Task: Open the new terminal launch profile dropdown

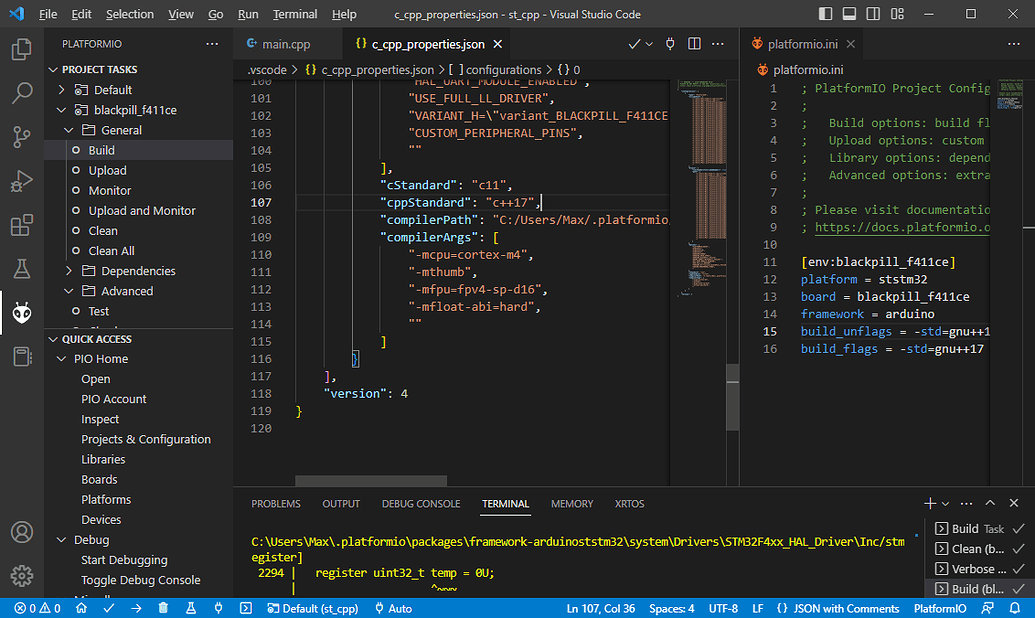Action: [x=946, y=504]
